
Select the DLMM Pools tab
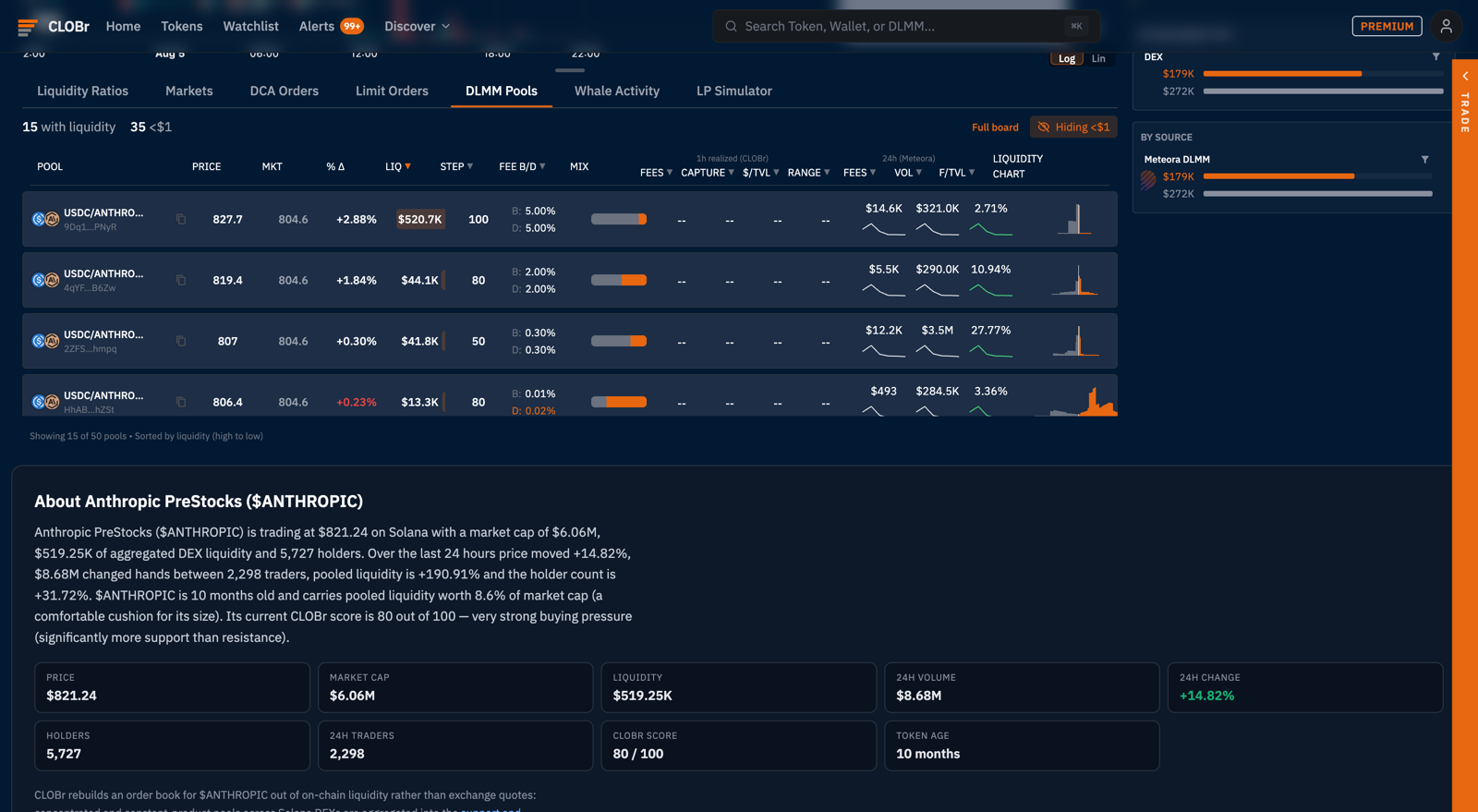[502, 91]
